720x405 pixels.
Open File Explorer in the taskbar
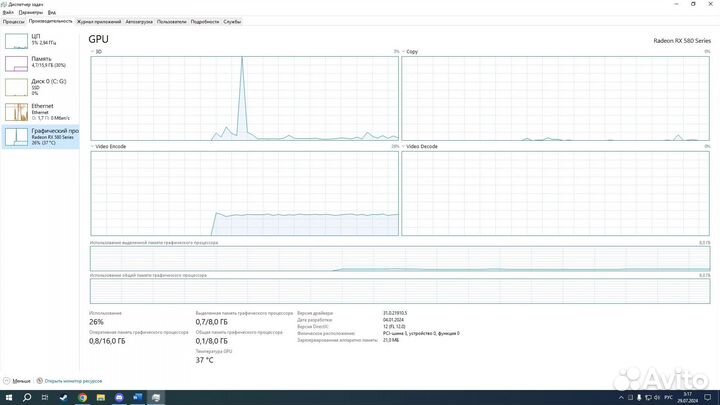tap(101, 397)
